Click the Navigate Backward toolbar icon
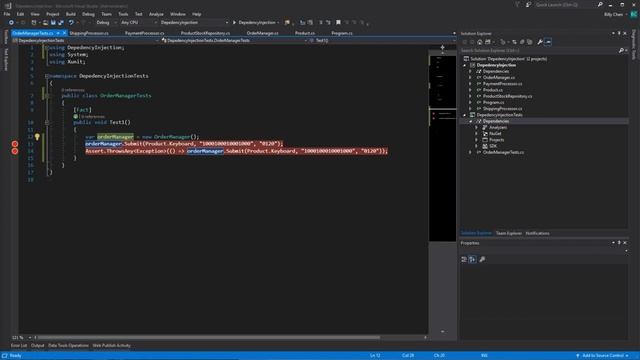 11,22
